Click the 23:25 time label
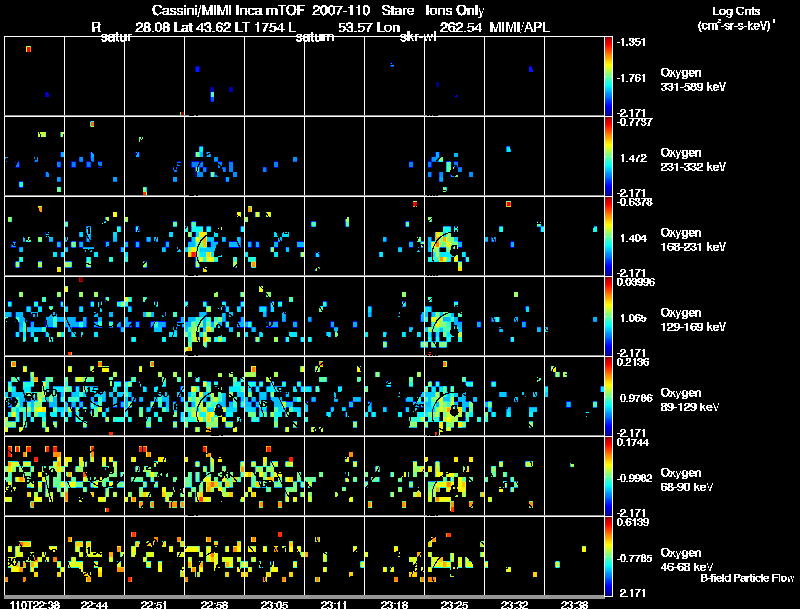The height and width of the screenshot is (609, 800). click(x=454, y=604)
